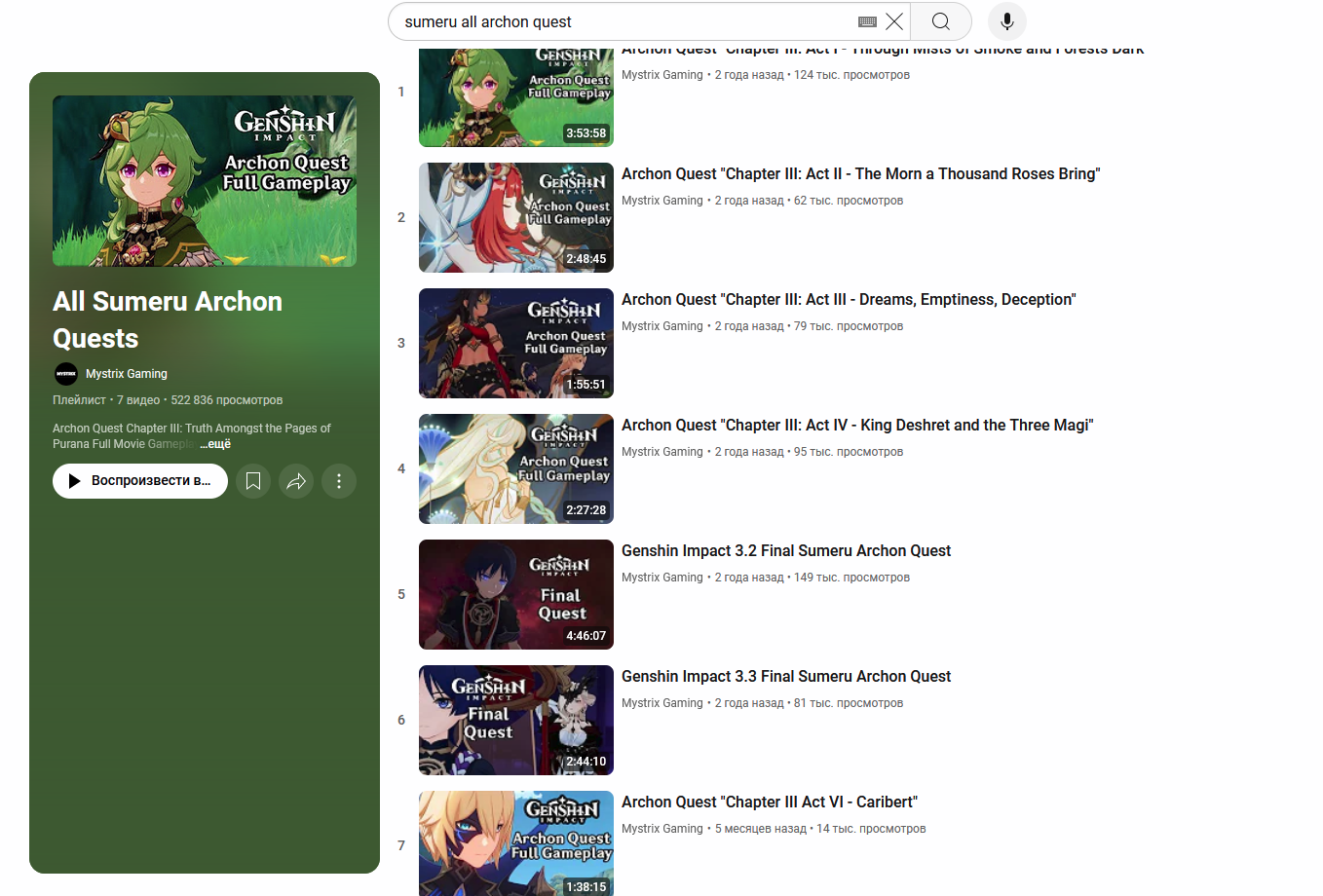Open Mystrix Gaming channel link in playlist panel
The image size is (1323, 896).
pyautogui.click(x=127, y=374)
